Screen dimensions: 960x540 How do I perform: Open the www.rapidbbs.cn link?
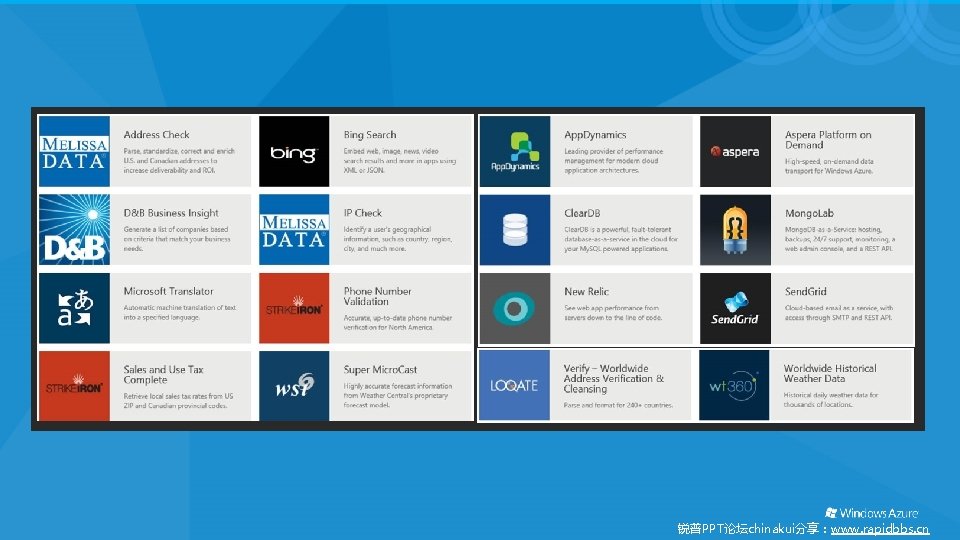(x=880, y=529)
